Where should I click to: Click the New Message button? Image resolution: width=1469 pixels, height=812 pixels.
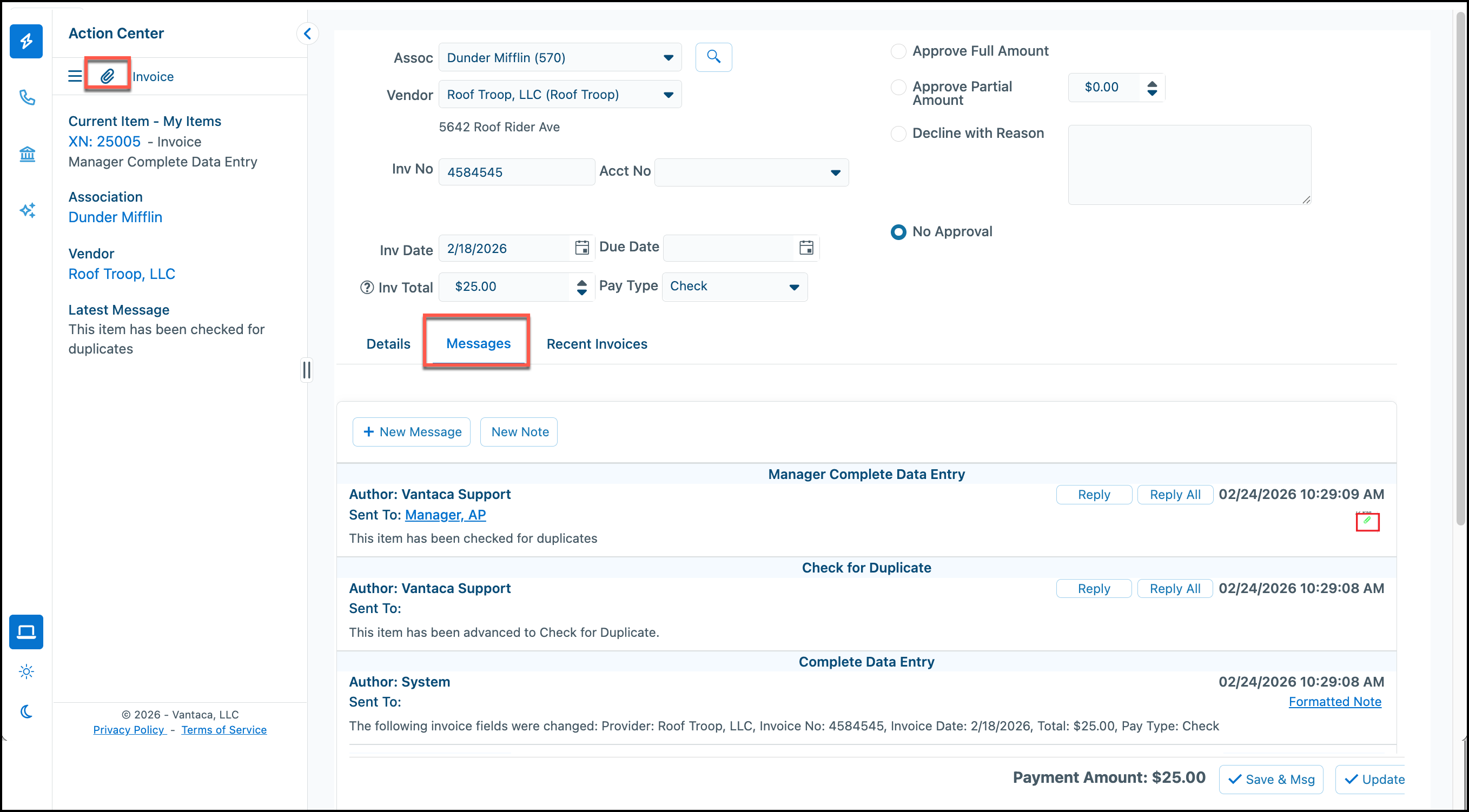tap(411, 432)
